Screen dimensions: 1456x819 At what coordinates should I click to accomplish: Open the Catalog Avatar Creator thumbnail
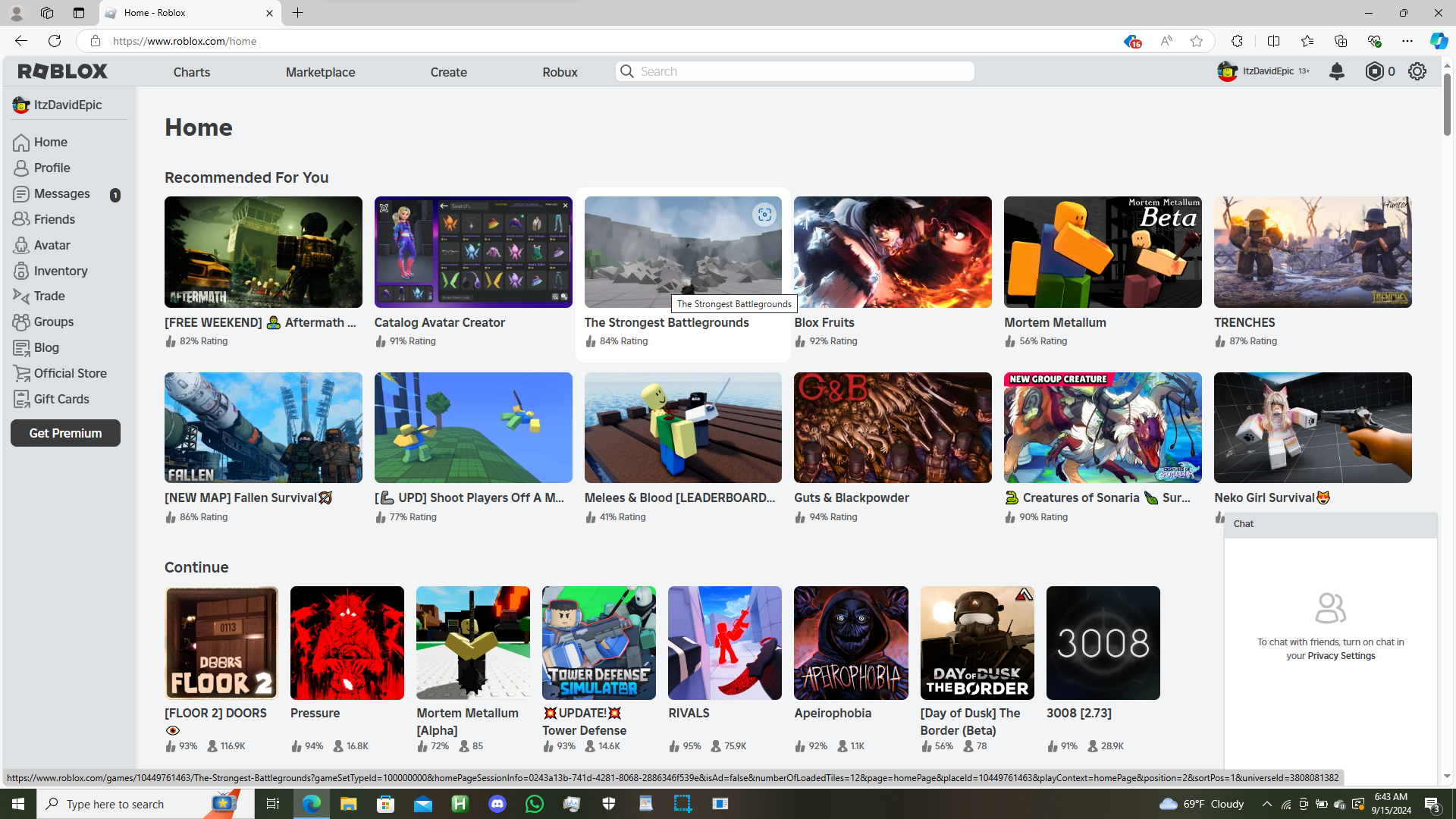tap(473, 252)
